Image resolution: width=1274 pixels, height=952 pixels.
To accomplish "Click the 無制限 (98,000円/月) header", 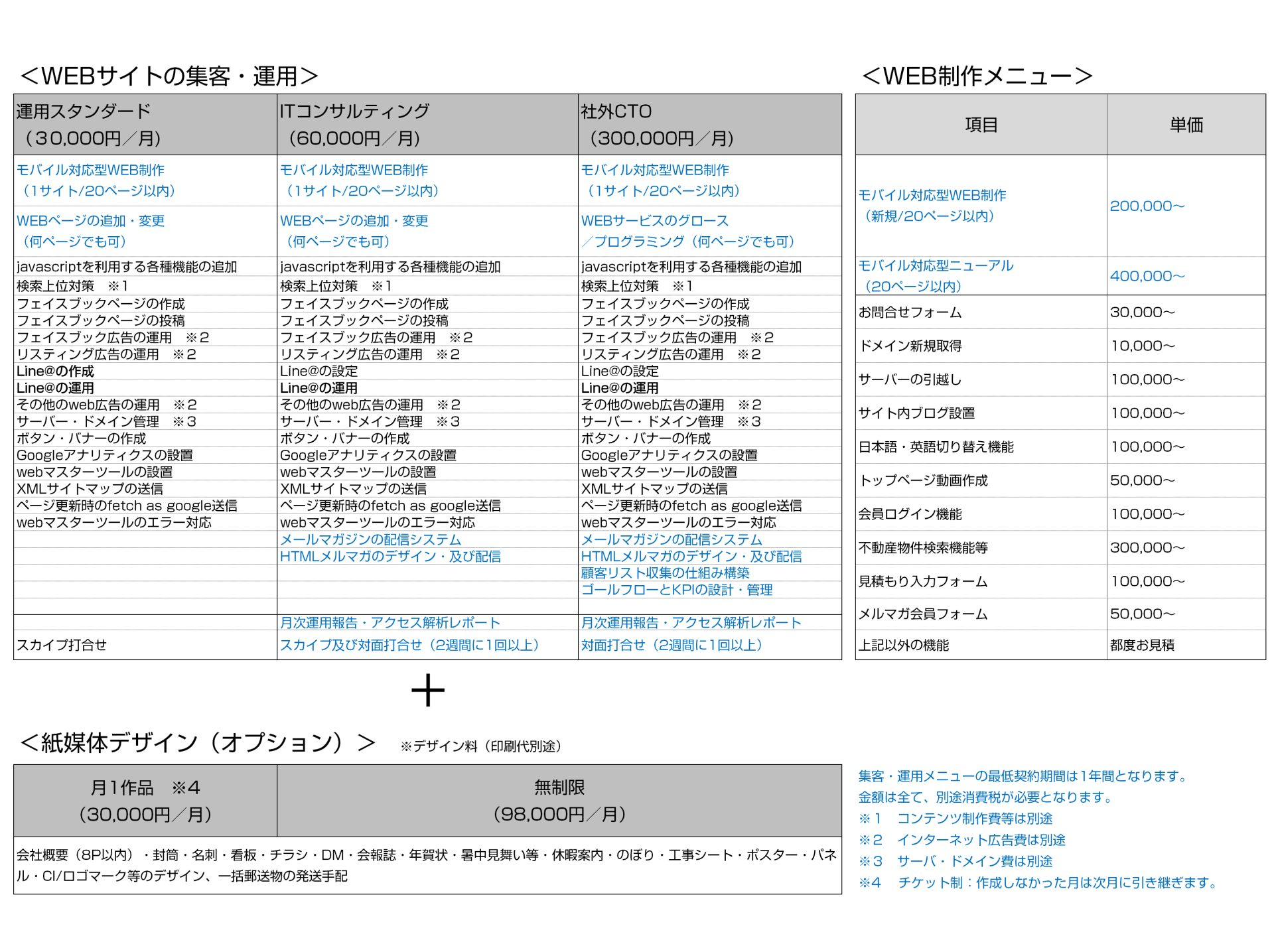I will tap(559, 801).
